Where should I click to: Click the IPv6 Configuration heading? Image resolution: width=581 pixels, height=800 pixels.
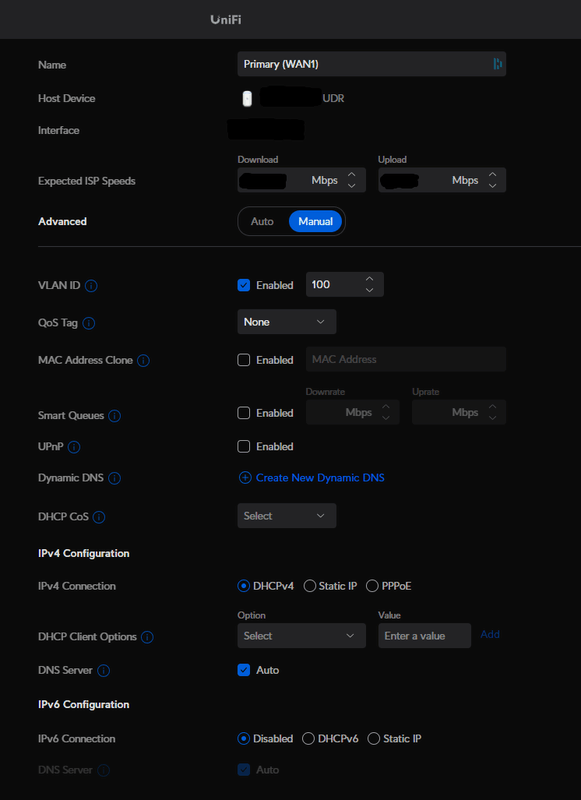tap(84, 705)
